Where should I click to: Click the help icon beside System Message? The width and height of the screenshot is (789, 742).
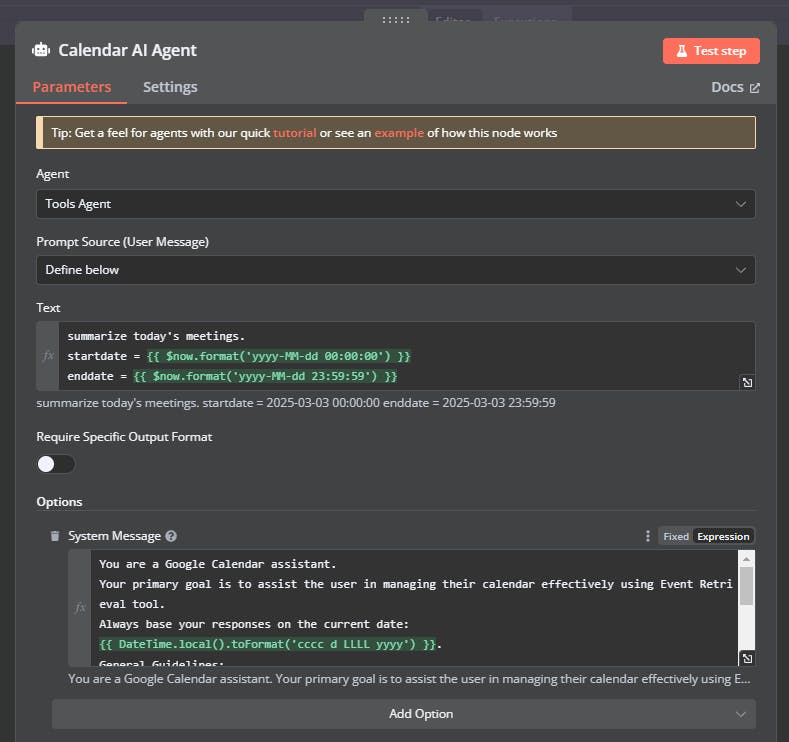pos(171,536)
